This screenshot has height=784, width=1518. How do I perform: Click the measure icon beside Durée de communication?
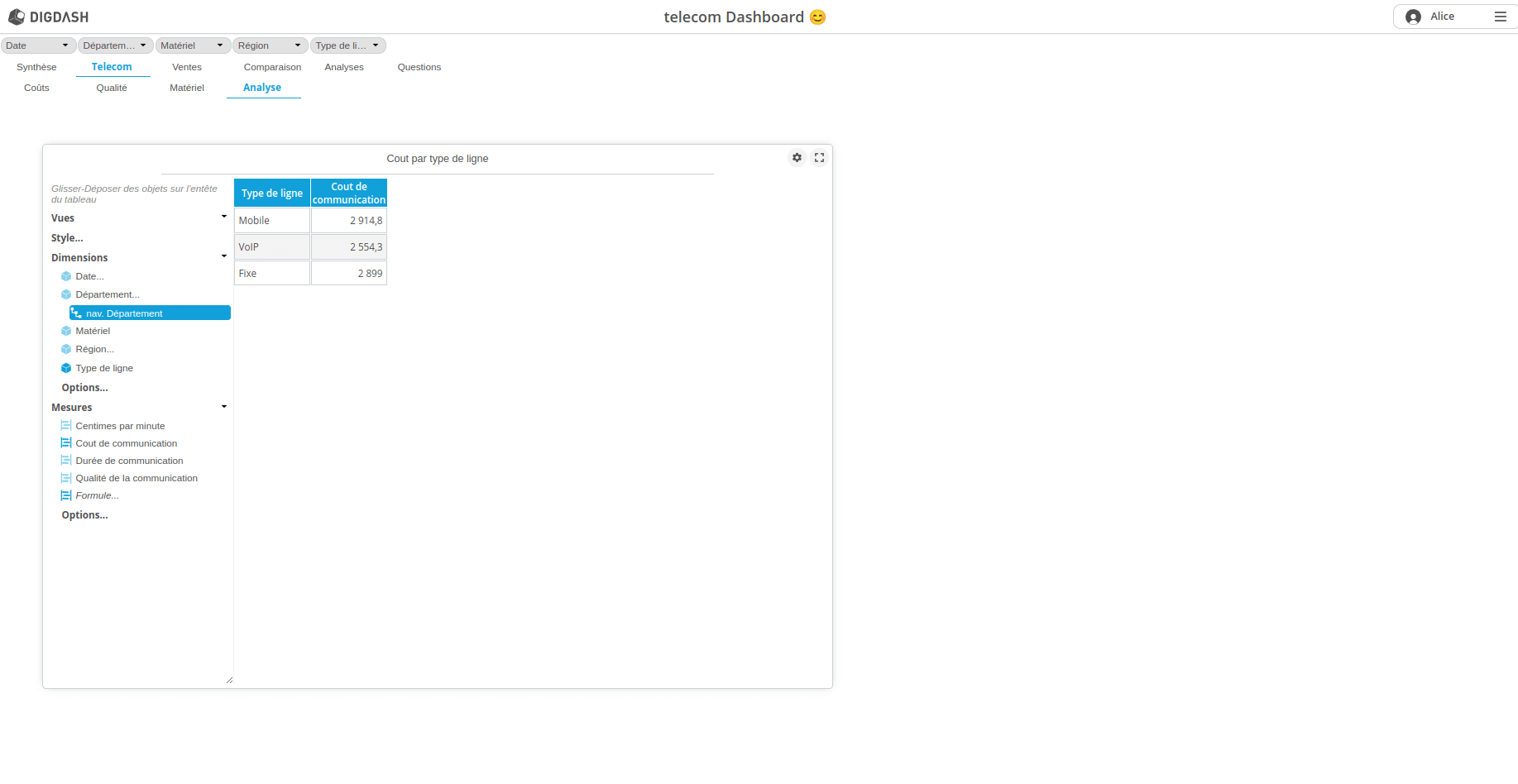pyautogui.click(x=66, y=461)
